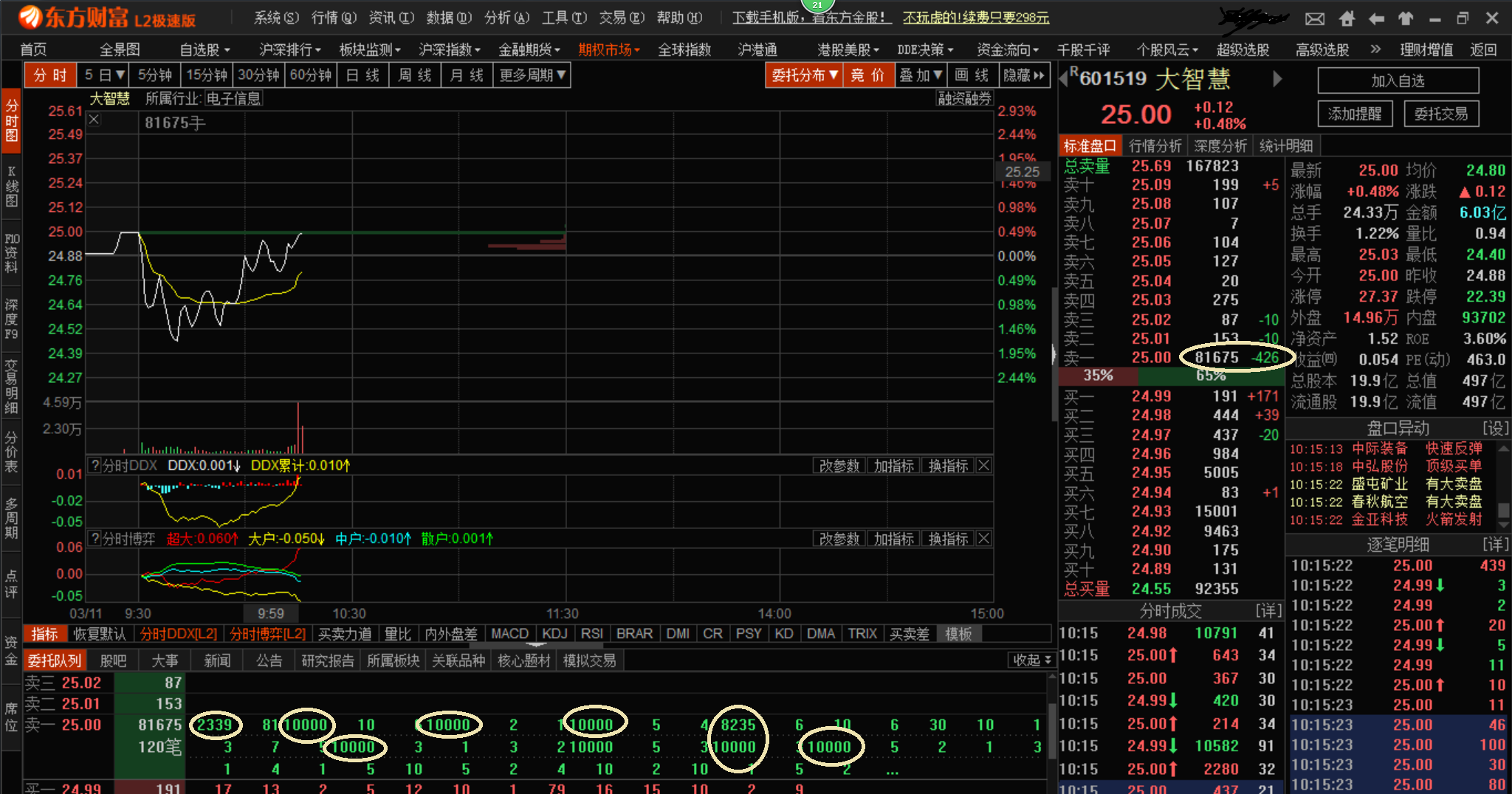This screenshot has height=794, width=1512.
Task: Go to home via house icon
Action: coord(1347,18)
